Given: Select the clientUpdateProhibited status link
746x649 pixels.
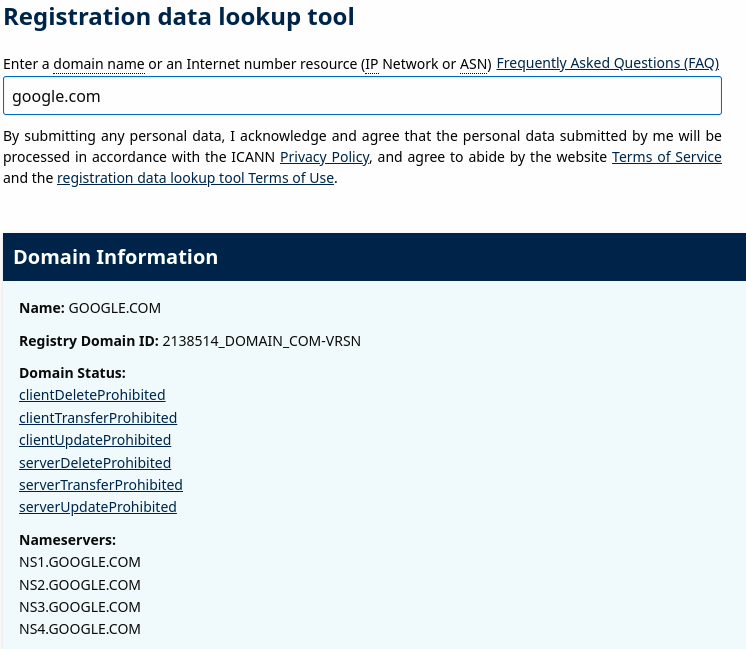Looking at the screenshot, I should coord(95,440).
